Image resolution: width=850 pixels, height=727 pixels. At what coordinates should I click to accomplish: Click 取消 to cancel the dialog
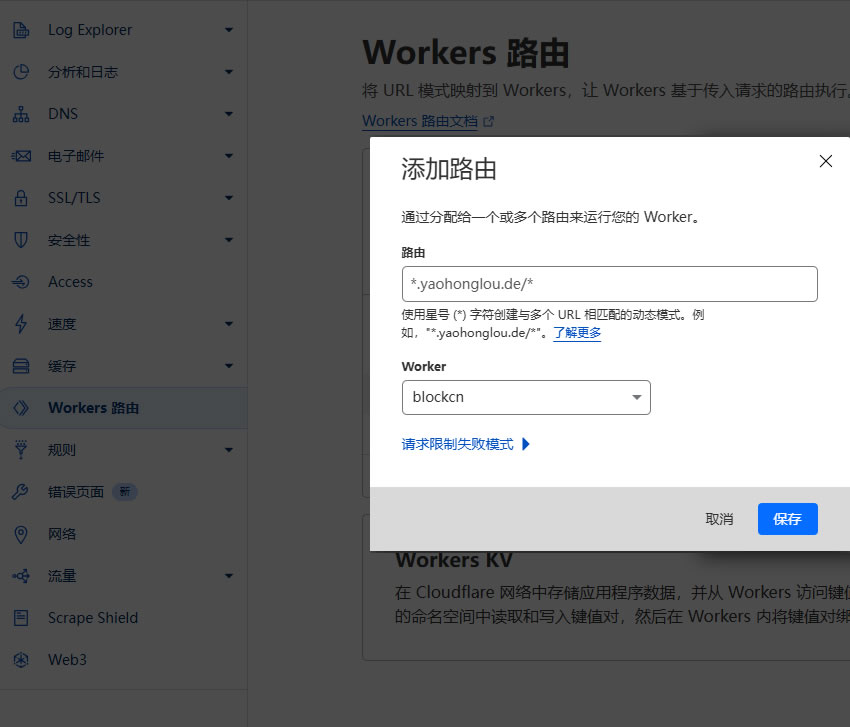pyautogui.click(x=719, y=519)
